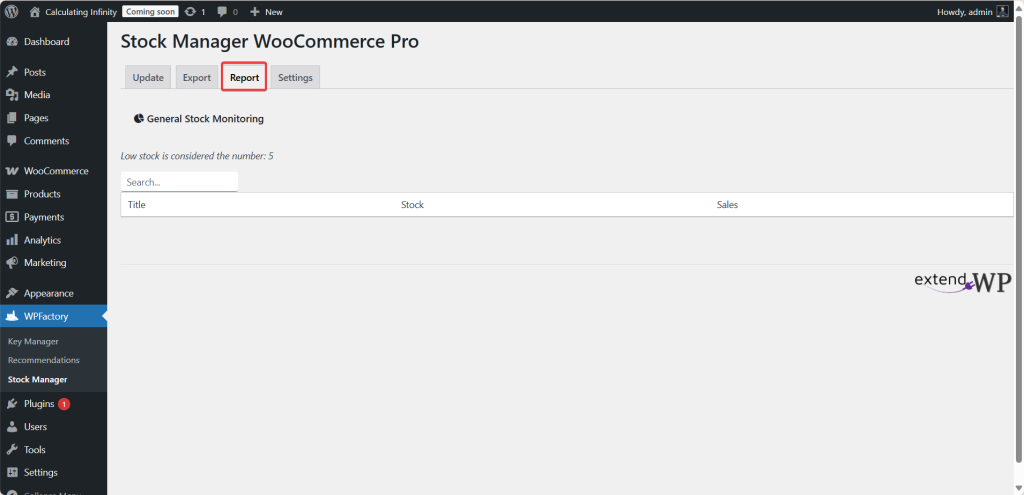1024x495 pixels.
Task: Click the WPFactory menu label
Action: (x=46, y=317)
